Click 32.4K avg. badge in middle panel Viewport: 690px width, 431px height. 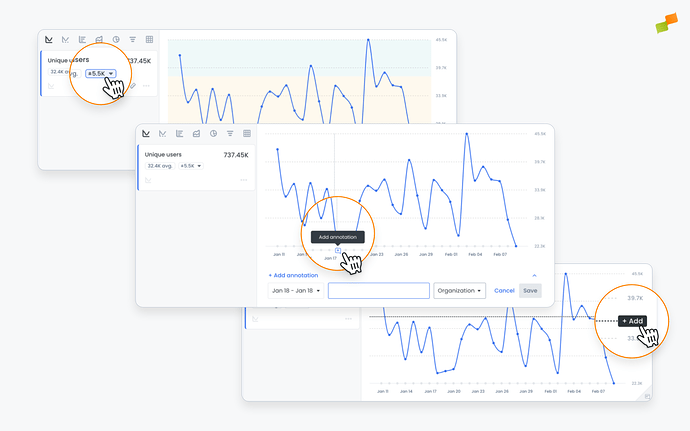(x=160, y=166)
